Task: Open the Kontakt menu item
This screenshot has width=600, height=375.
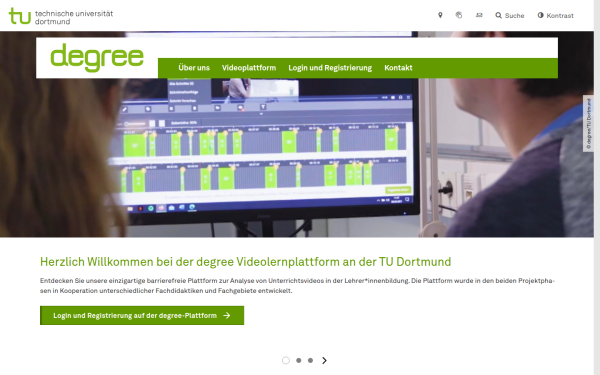Action: tap(398, 68)
